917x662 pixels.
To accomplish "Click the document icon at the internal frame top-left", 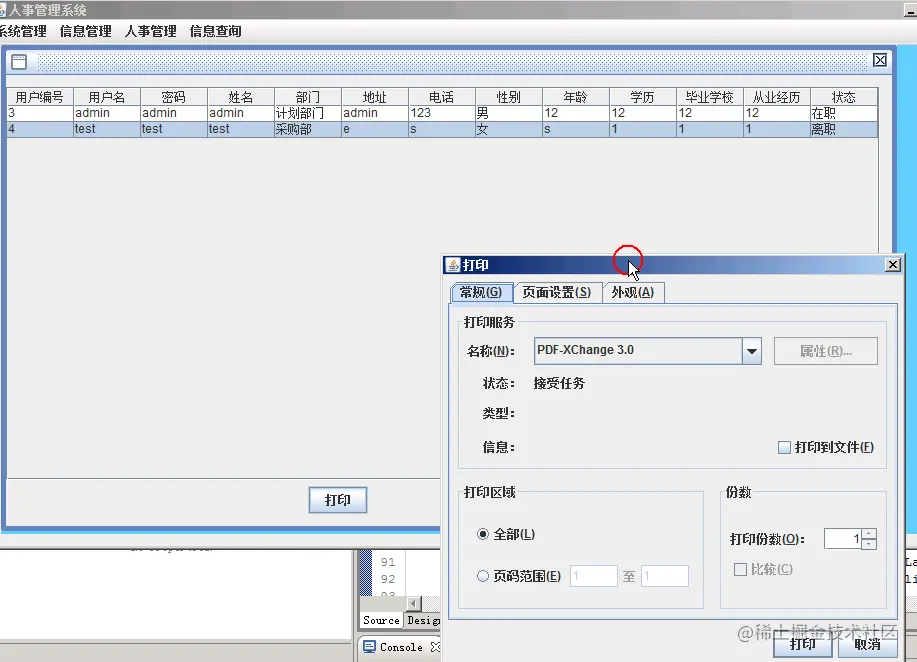I will [17, 61].
